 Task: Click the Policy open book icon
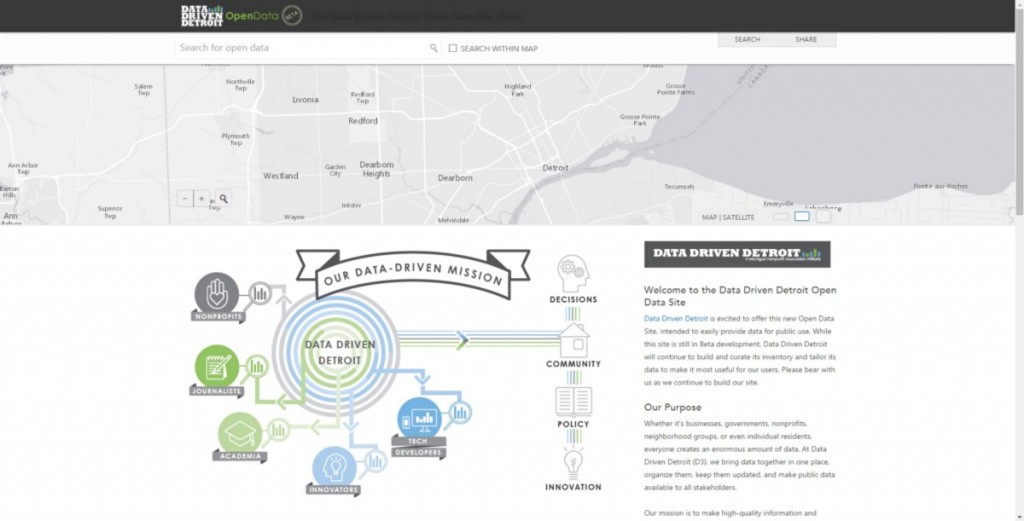(573, 402)
